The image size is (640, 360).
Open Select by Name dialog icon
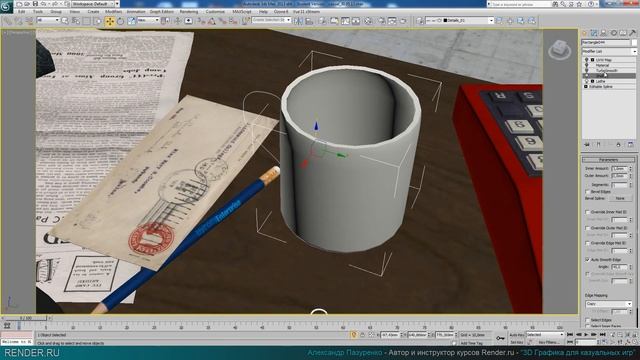tap(76, 21)
